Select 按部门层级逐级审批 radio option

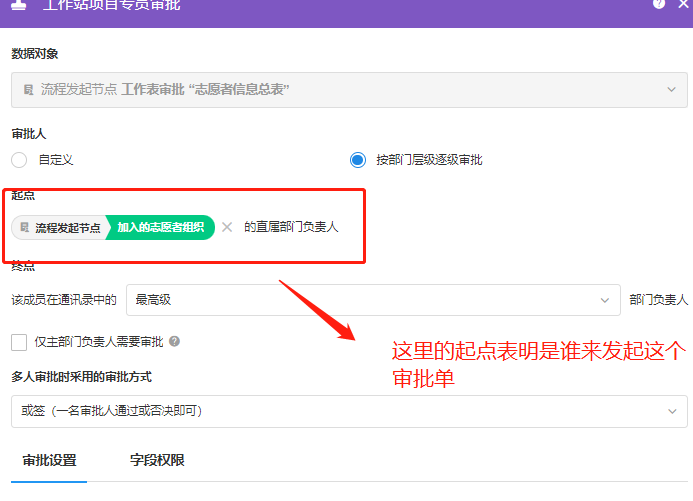click(x=358, y=160)
